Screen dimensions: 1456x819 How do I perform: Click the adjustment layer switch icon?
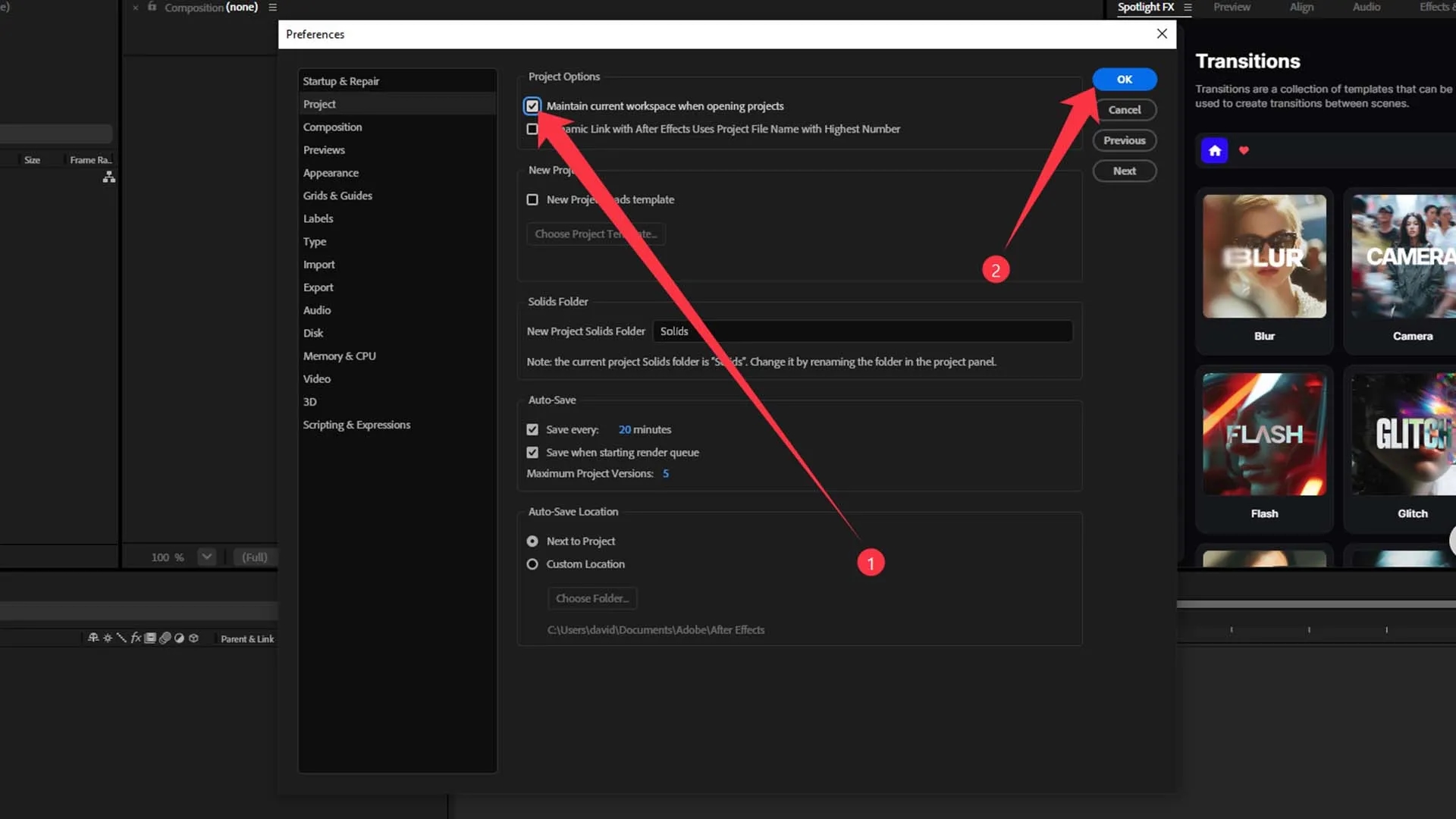[x=179, y=639]
